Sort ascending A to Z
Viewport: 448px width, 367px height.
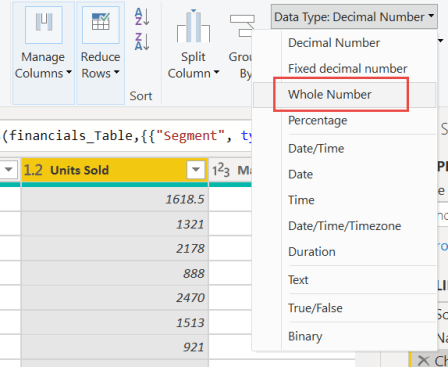[142, 17]
